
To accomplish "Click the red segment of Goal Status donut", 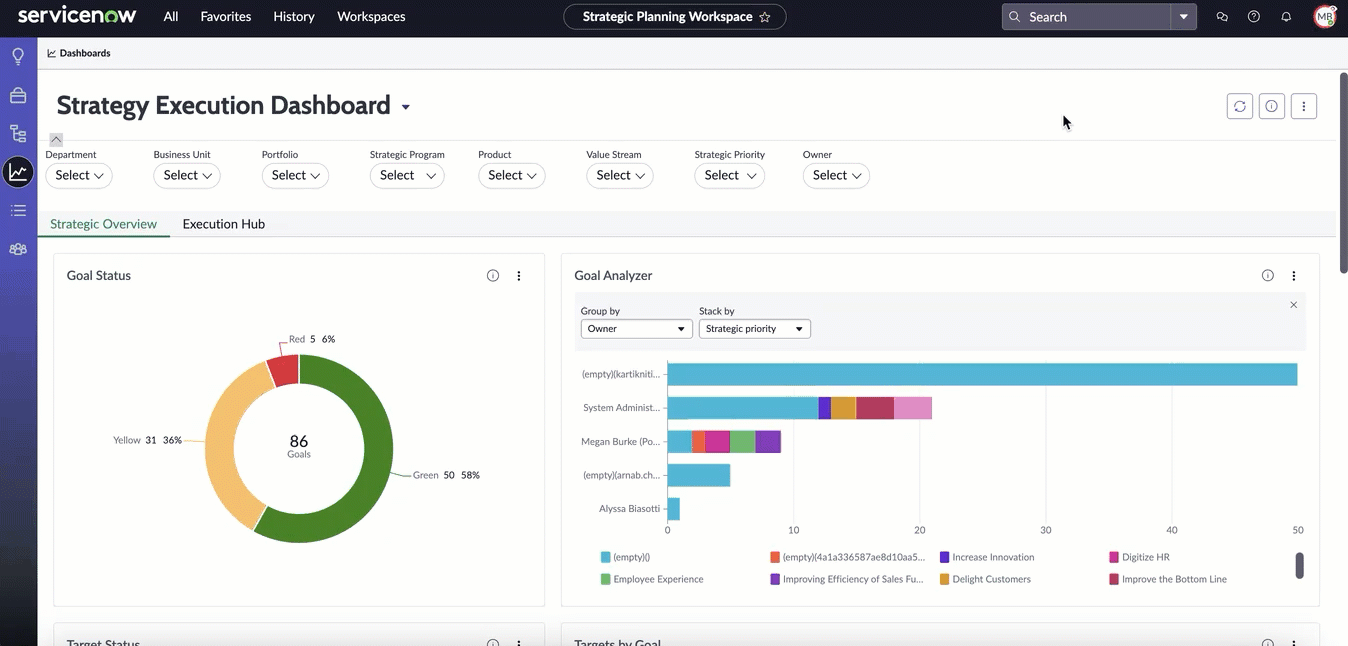I will tap(284, 371).
